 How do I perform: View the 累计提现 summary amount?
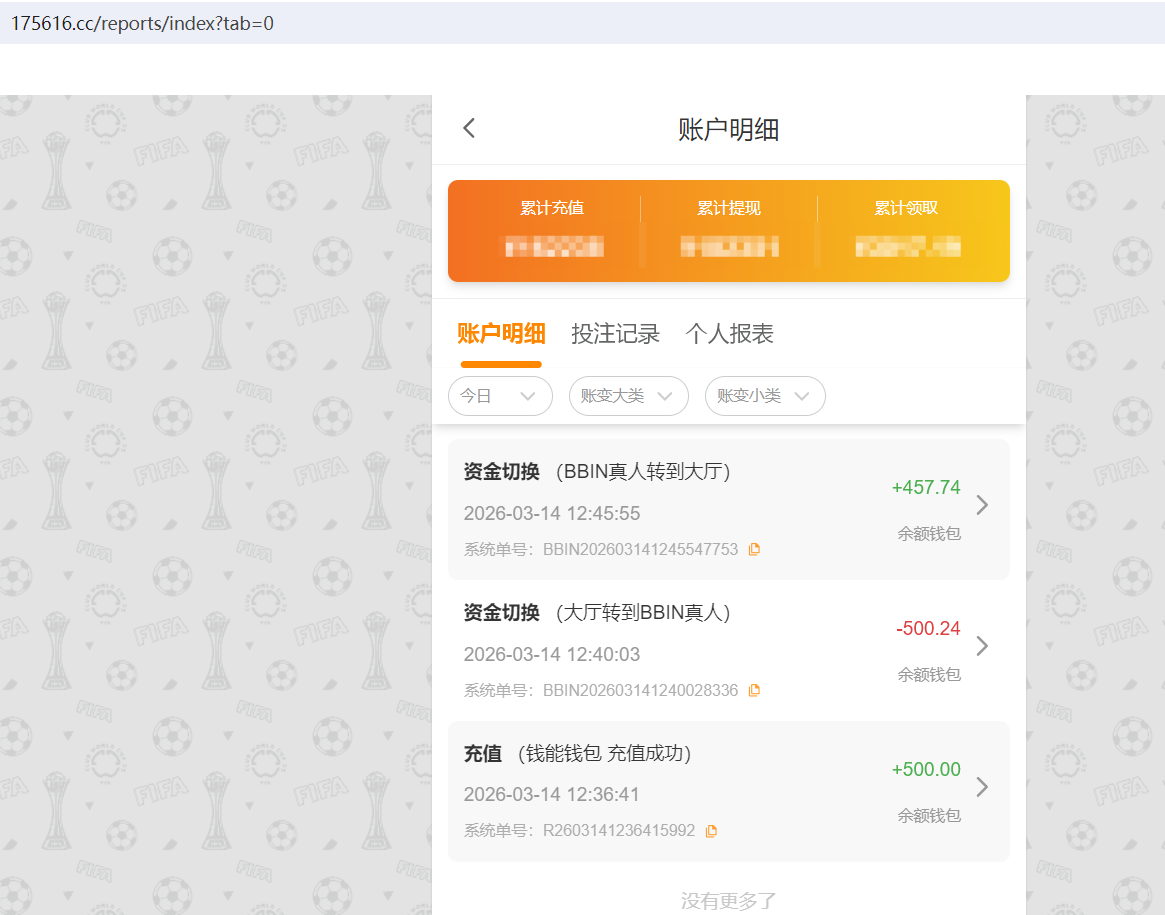(x=729, y=247)
